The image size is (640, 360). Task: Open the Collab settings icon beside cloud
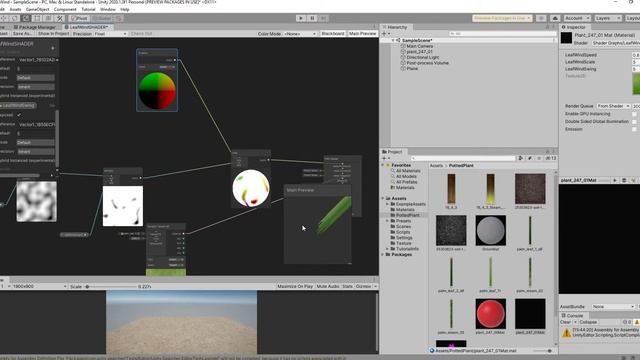click(541, 18)
